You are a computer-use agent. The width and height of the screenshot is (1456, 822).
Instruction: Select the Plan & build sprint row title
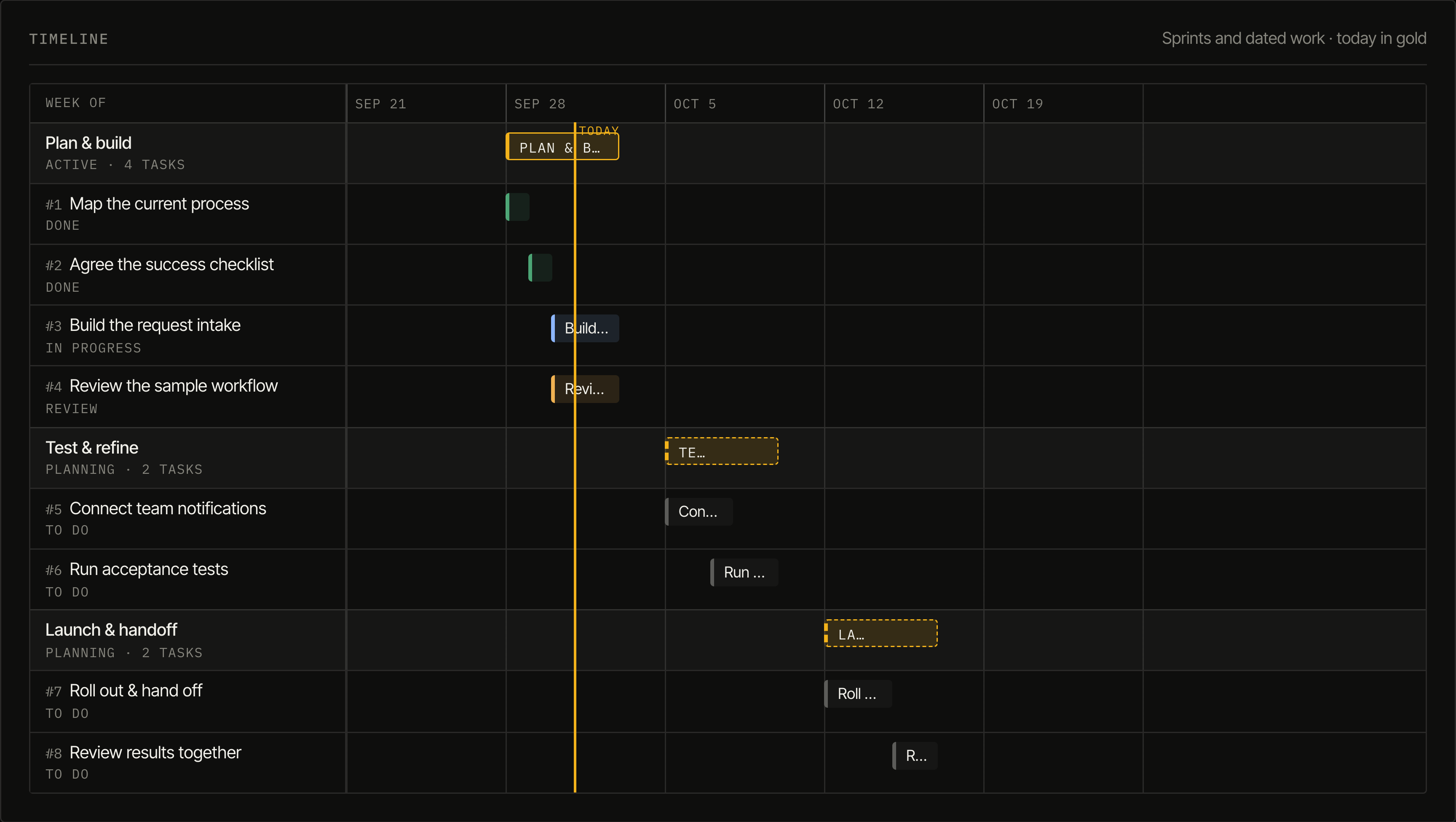click(88, 143)
